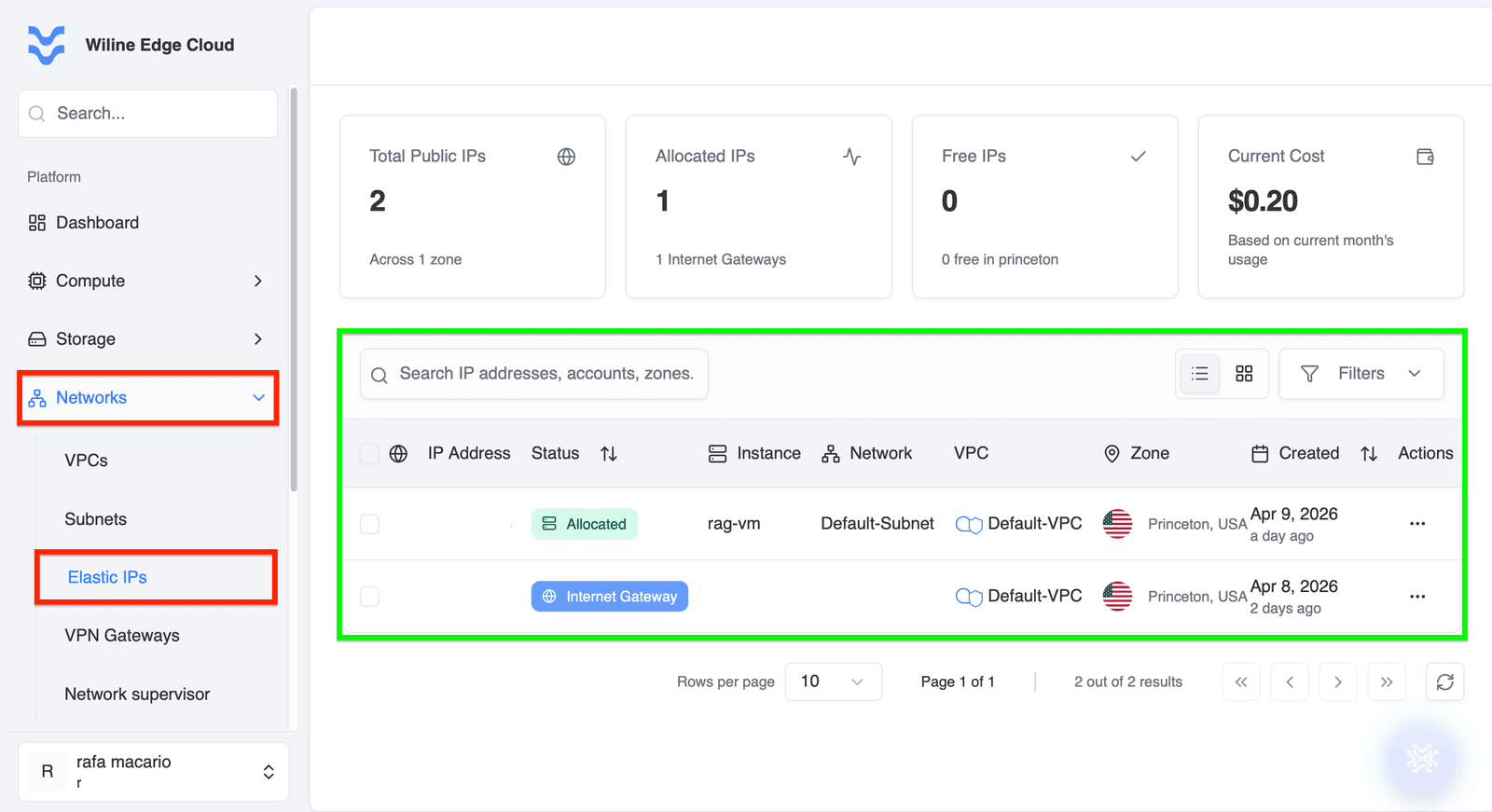Open VPN Gateways page
This screenshot has height=812, width=1492.
[122, 636]
